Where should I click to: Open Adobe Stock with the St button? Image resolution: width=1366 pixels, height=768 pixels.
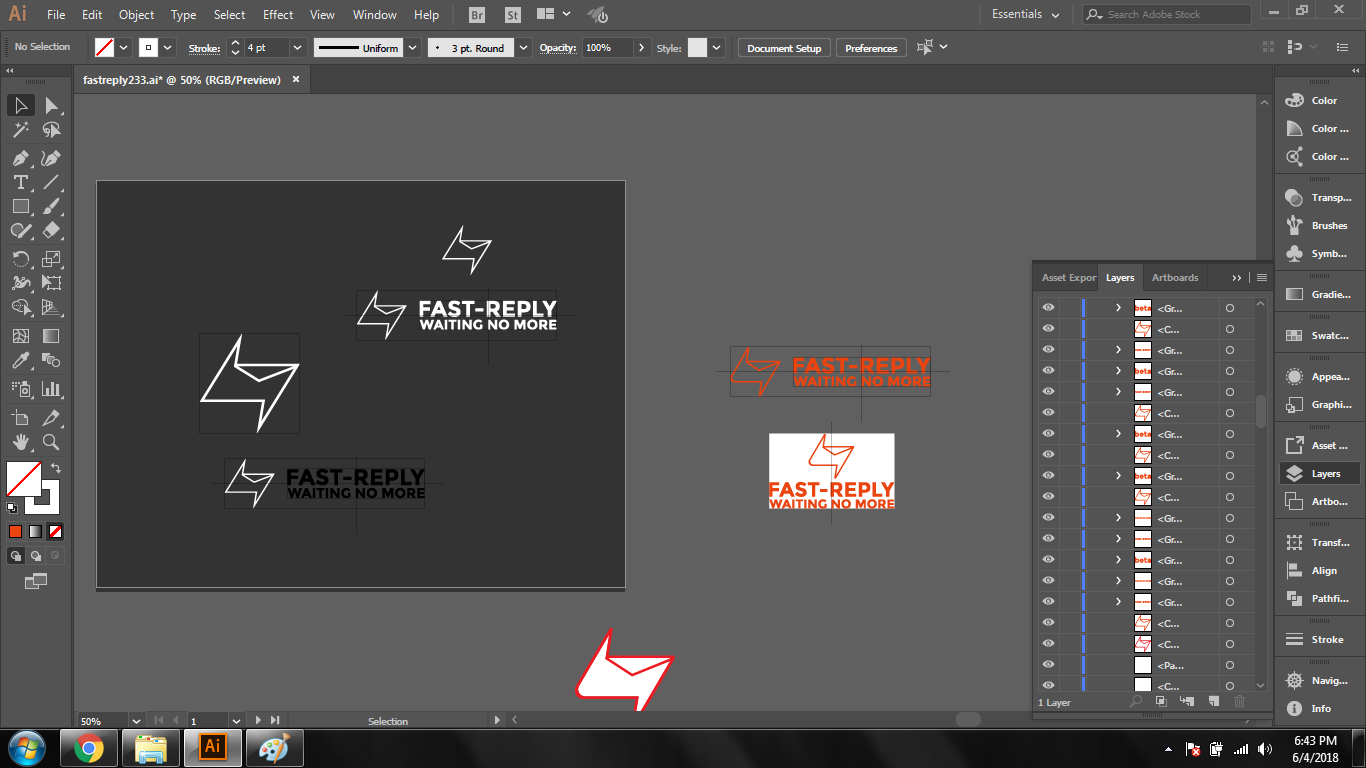[x=513, y=15]
